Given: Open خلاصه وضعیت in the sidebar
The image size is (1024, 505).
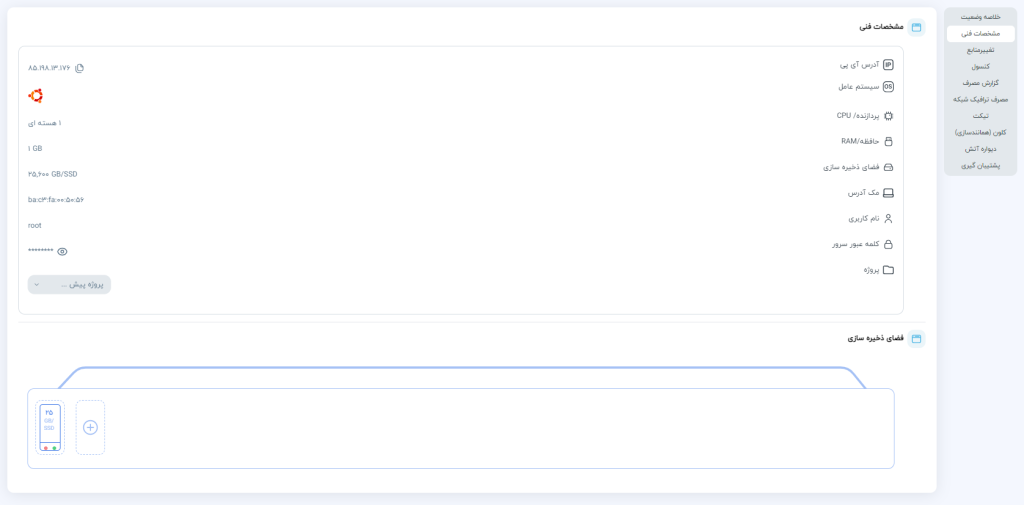Looking at the screenshot, I should 982,16.
